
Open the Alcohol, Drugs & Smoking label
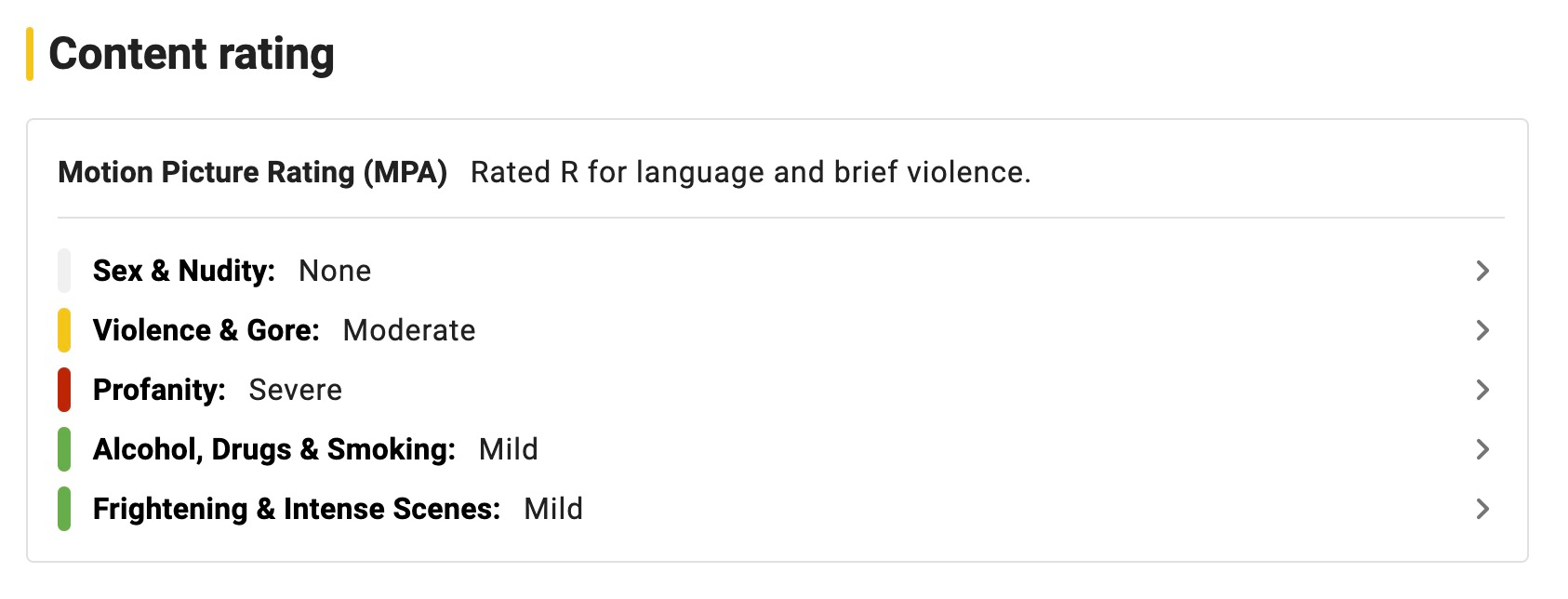click(x=274, y=449)
